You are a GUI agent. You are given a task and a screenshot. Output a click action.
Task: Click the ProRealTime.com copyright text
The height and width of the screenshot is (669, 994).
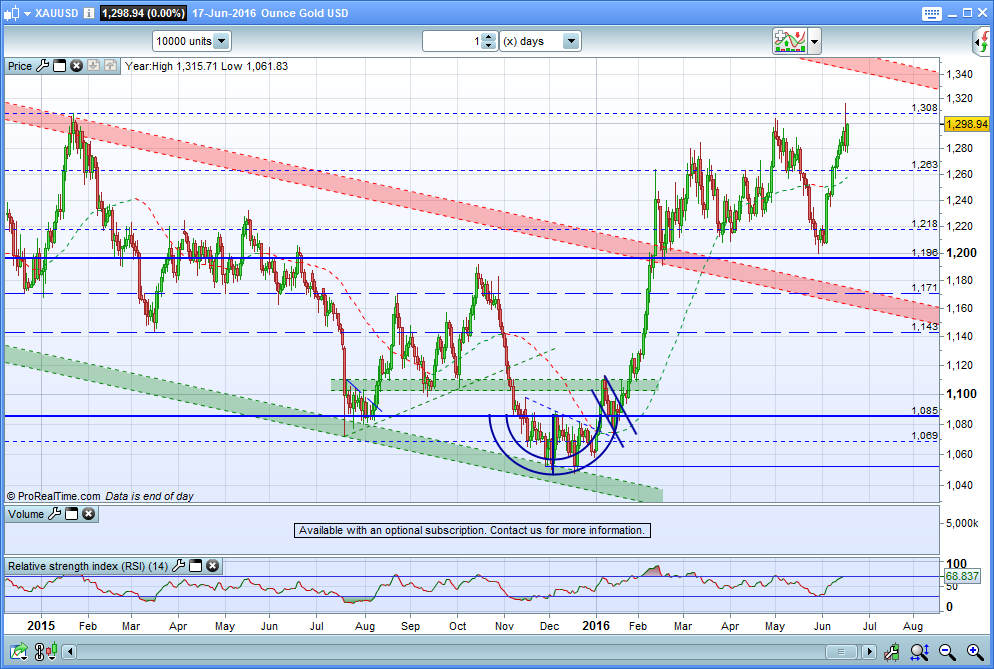[x=53, y=496]
